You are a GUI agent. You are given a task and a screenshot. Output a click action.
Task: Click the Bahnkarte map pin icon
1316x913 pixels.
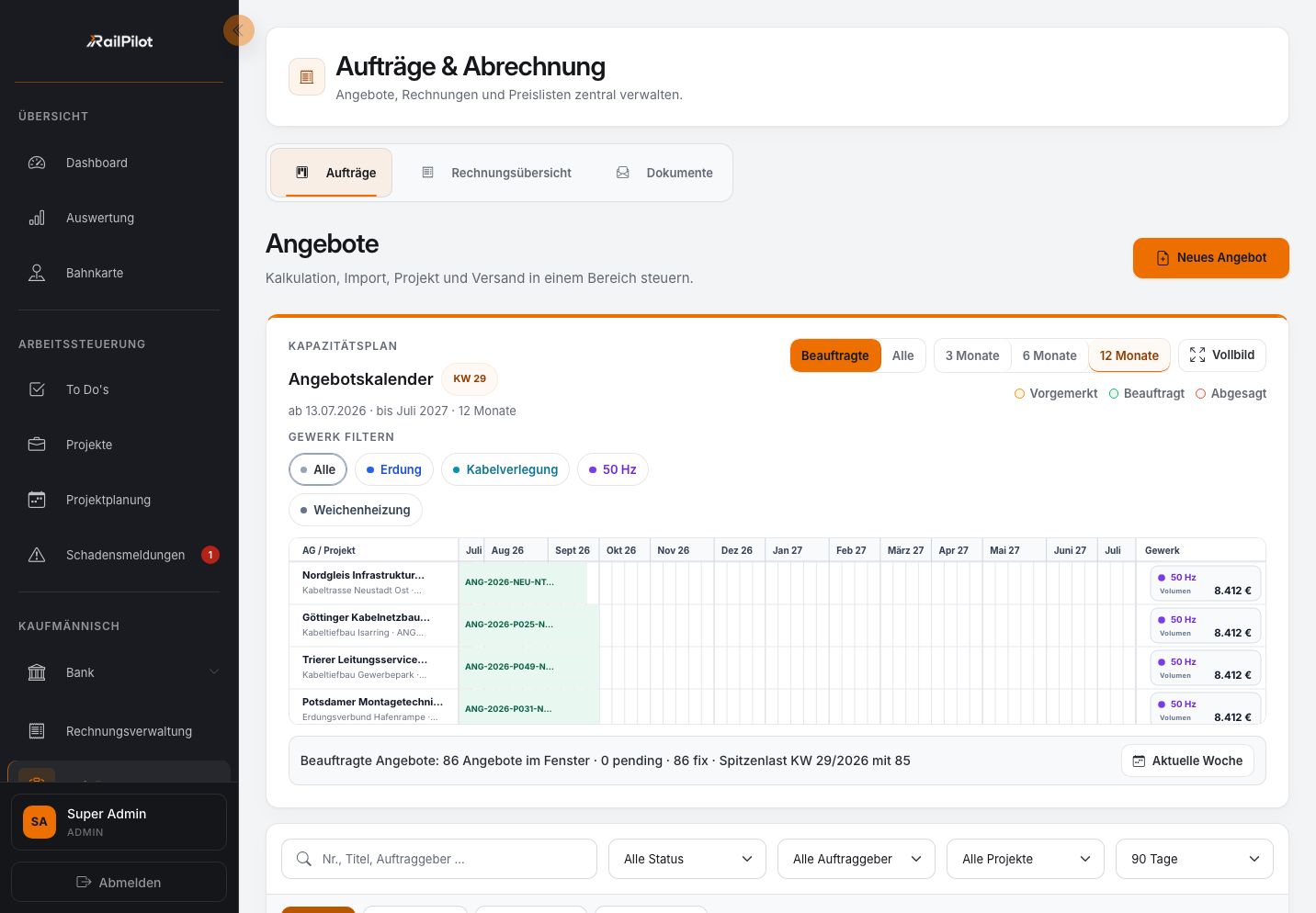click(37, 273)
